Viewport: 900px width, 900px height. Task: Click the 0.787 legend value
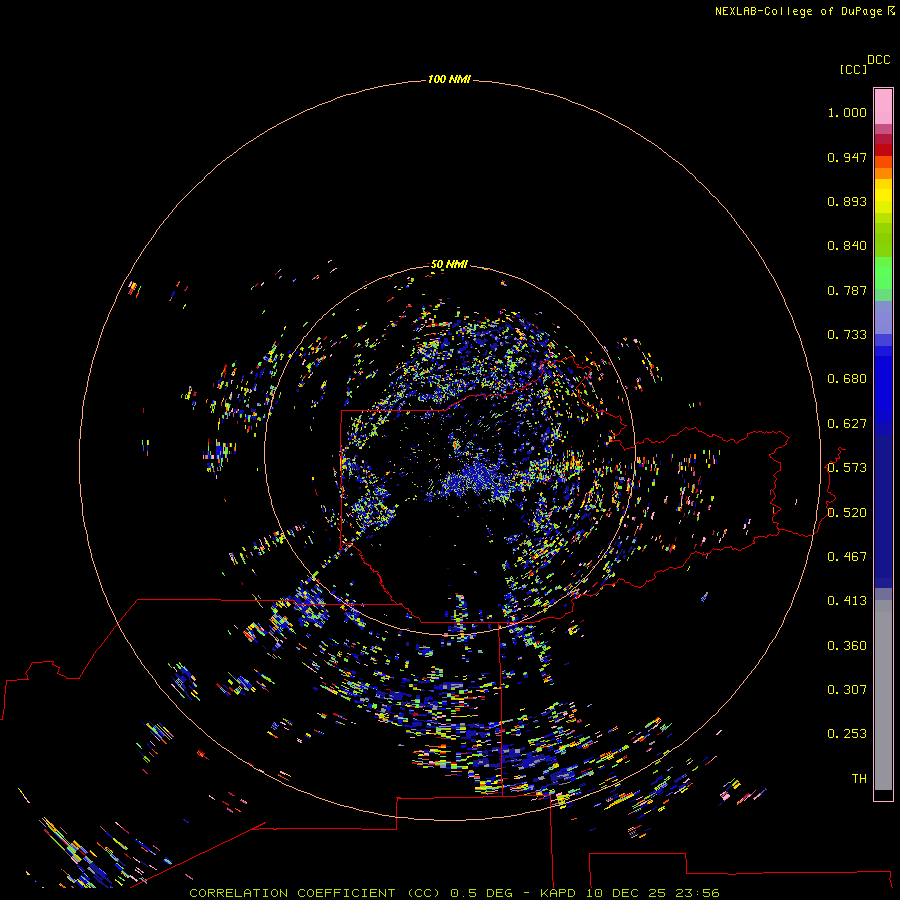pyautogui.click(x=847, y=290)
